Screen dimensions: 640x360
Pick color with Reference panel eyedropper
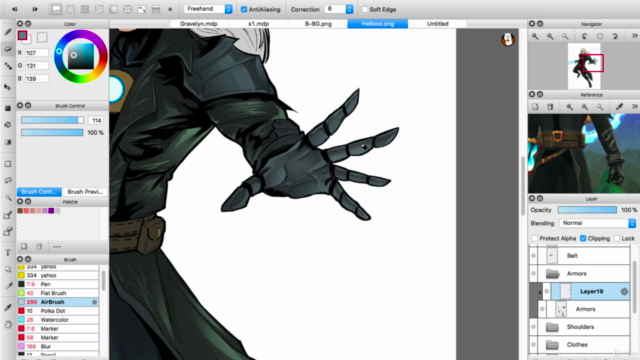click(619, 107)
